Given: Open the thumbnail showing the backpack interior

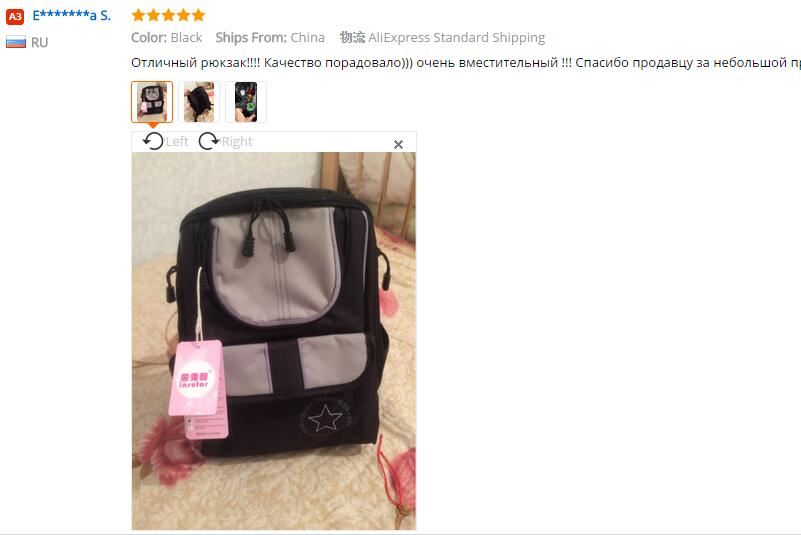Looking at the screenshot, I should click(x=246, y=102).
